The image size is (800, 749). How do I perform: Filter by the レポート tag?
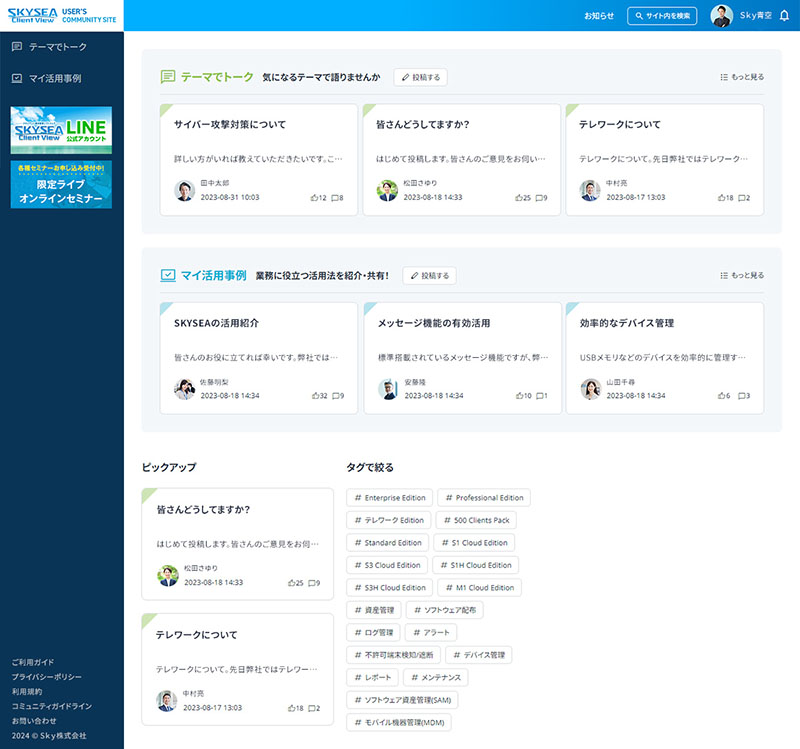[372, 677]
